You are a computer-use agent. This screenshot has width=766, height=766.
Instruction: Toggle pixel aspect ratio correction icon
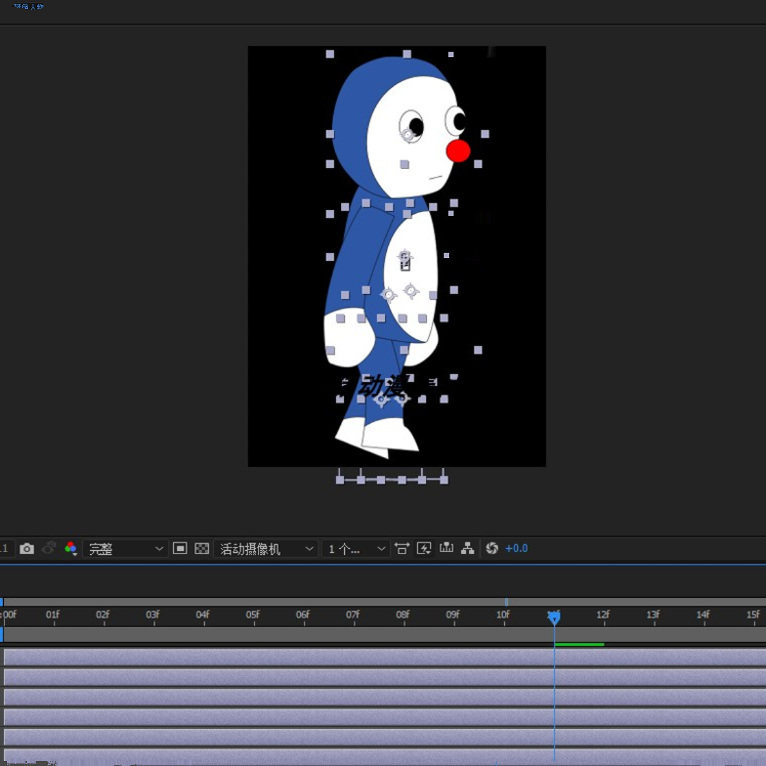point(402,549)
